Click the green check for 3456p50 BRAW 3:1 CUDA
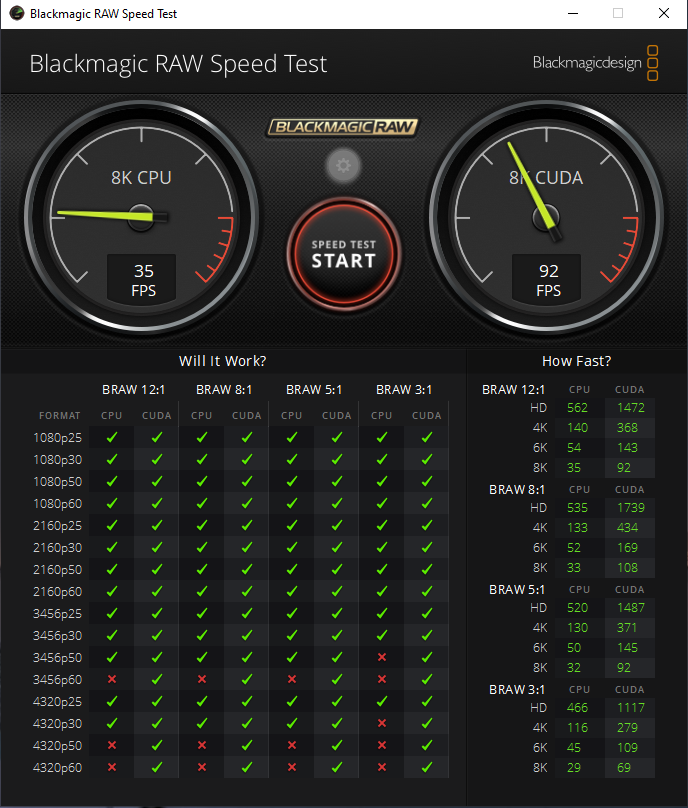The height and width of the screenshot is (808, 688). (x=427, y=657)
